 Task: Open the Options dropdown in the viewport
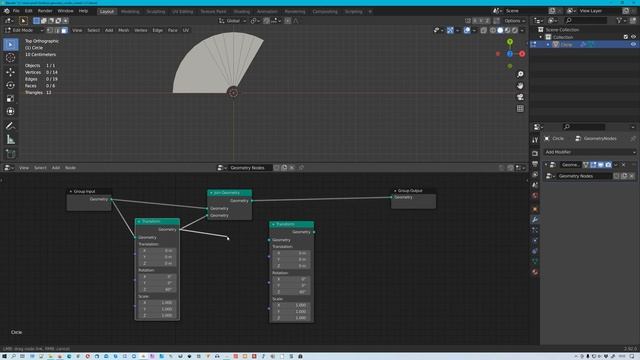pos(514,21)
